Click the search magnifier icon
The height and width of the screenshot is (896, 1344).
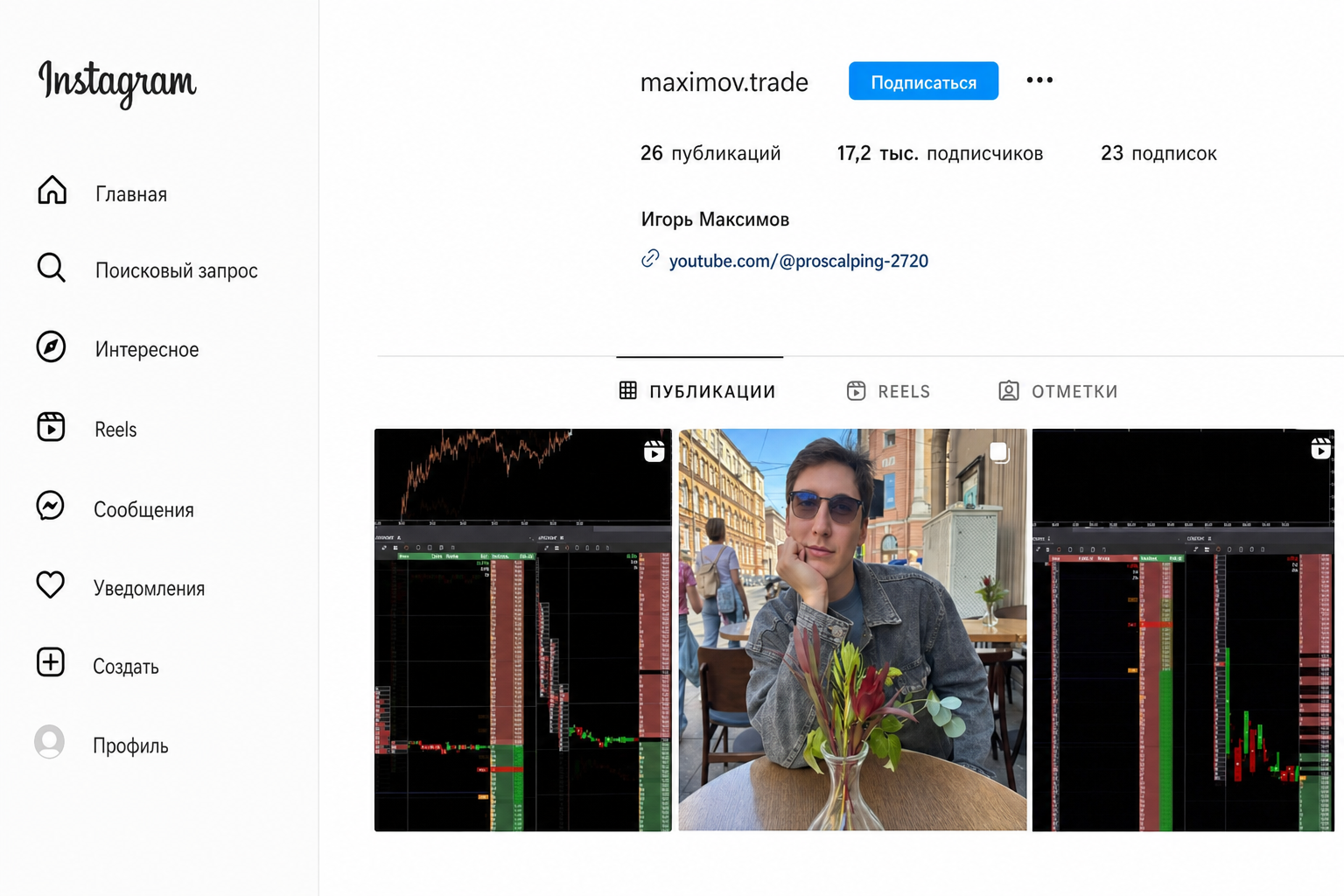click(52, 268)
